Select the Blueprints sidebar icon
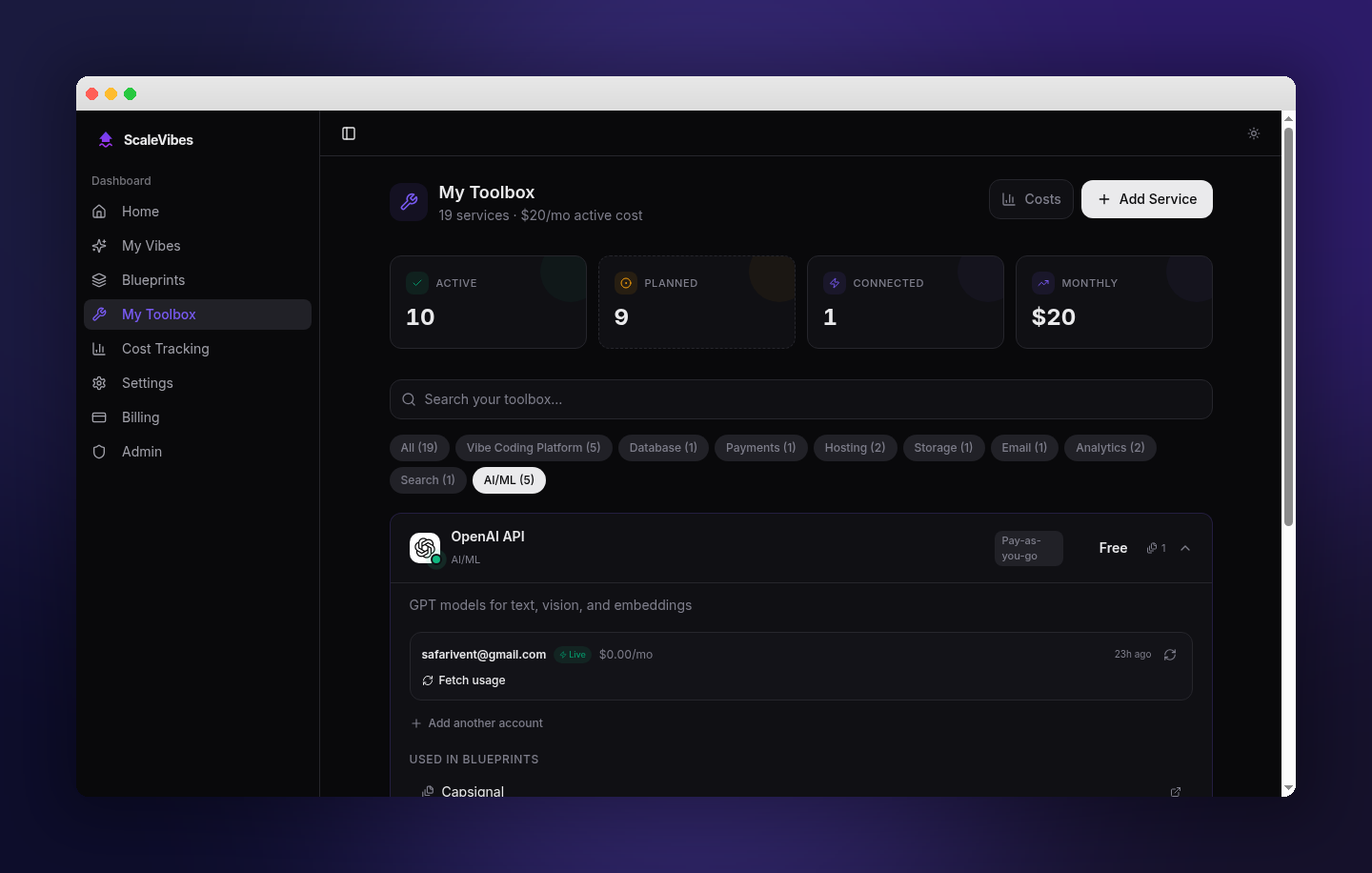The image size is (1372, 873). click(100, 279)
